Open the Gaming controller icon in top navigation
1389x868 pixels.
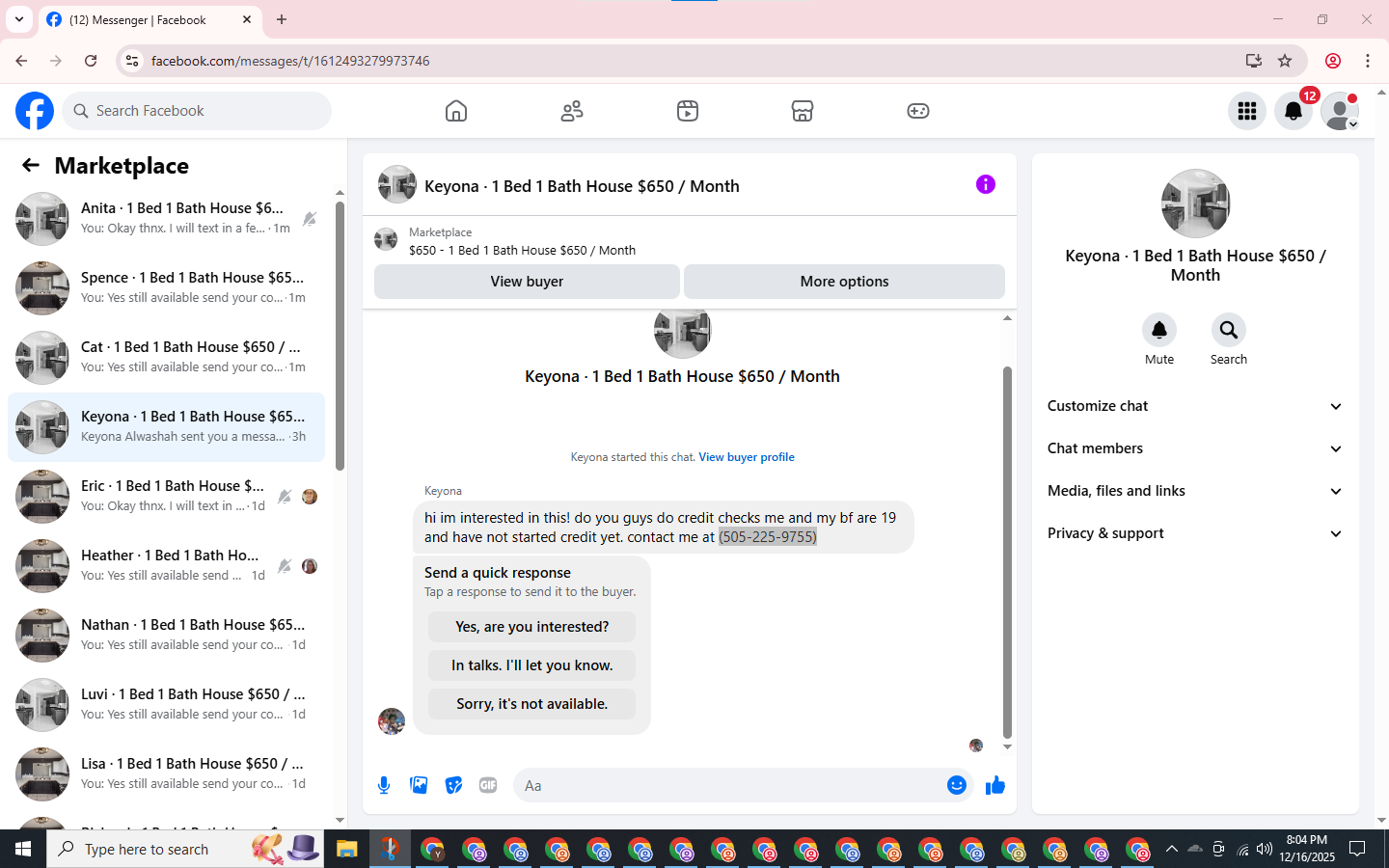tap(918, 111)
